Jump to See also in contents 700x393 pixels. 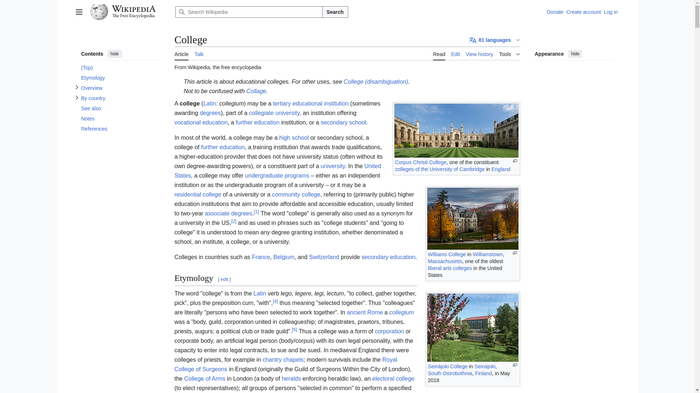(x=91, y=109)
